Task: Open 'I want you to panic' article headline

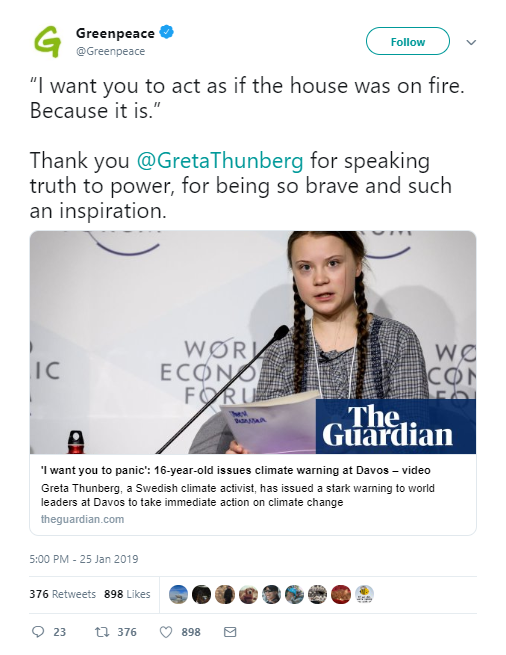Action: tap(236, 470)
